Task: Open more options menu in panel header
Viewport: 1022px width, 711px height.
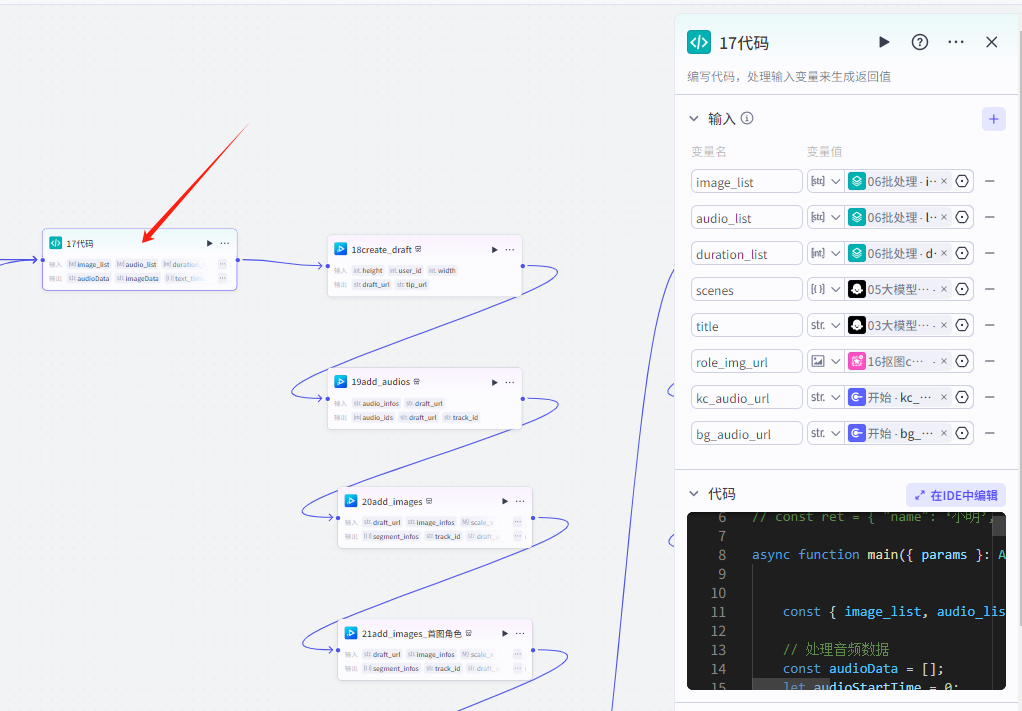Action: 956,42
